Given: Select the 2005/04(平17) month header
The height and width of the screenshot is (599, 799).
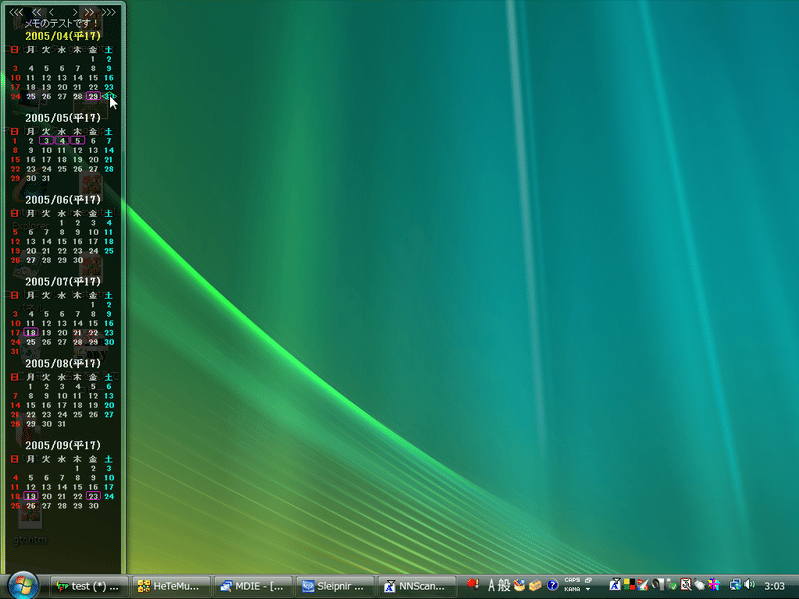Looking at the screenshot, I should 63,36.
